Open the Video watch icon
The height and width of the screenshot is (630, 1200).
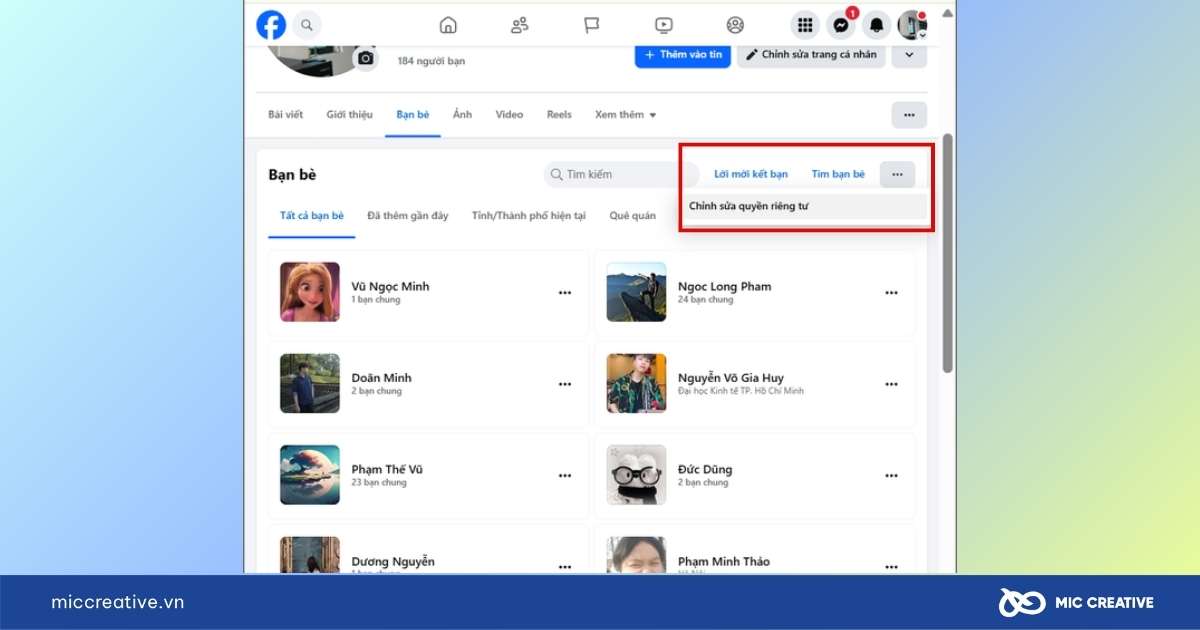[x=663, y=25]
